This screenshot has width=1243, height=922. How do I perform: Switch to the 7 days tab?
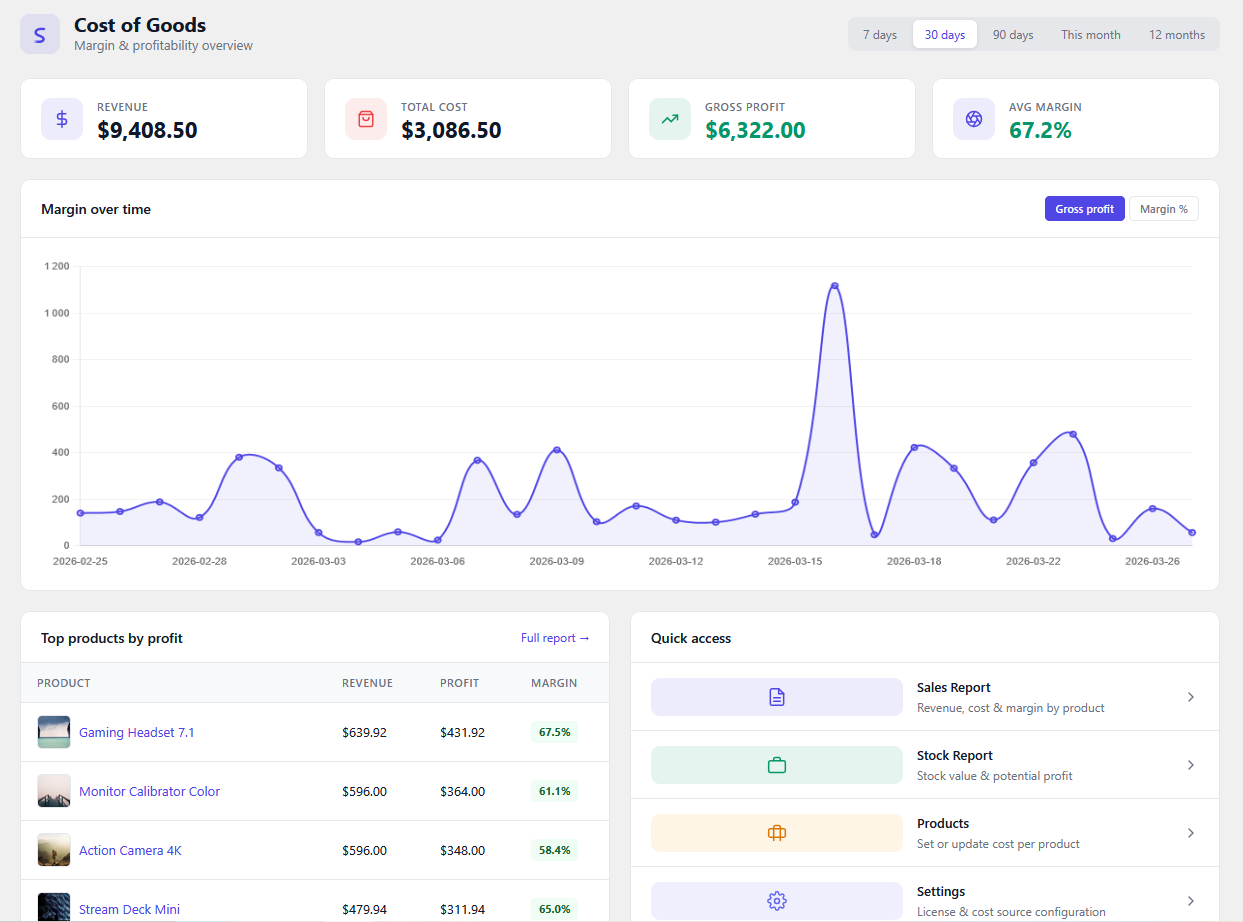(879, 34)
